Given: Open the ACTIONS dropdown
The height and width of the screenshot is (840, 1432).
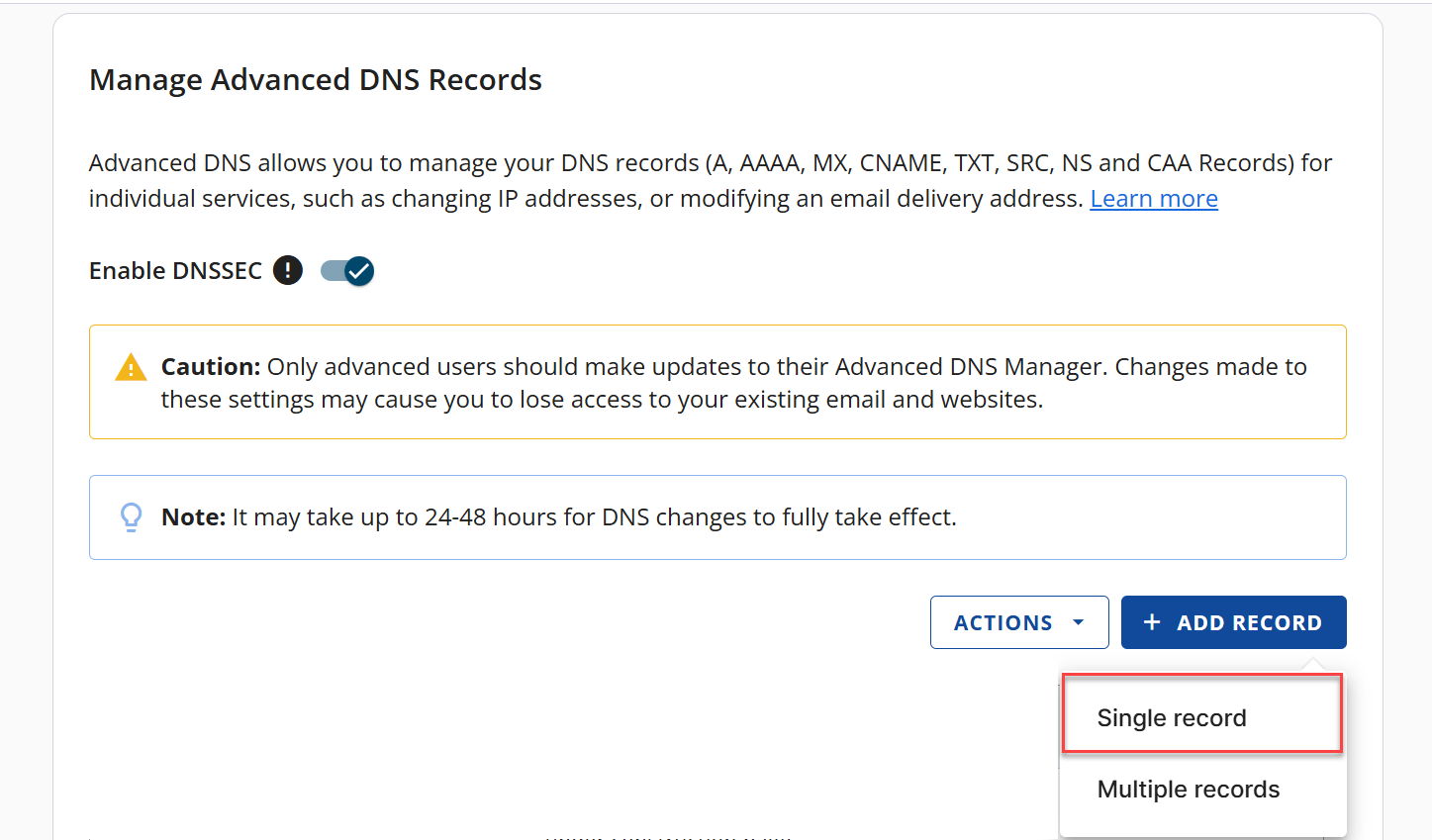Looking at the screenshot, I should (x=1018, y=621).
